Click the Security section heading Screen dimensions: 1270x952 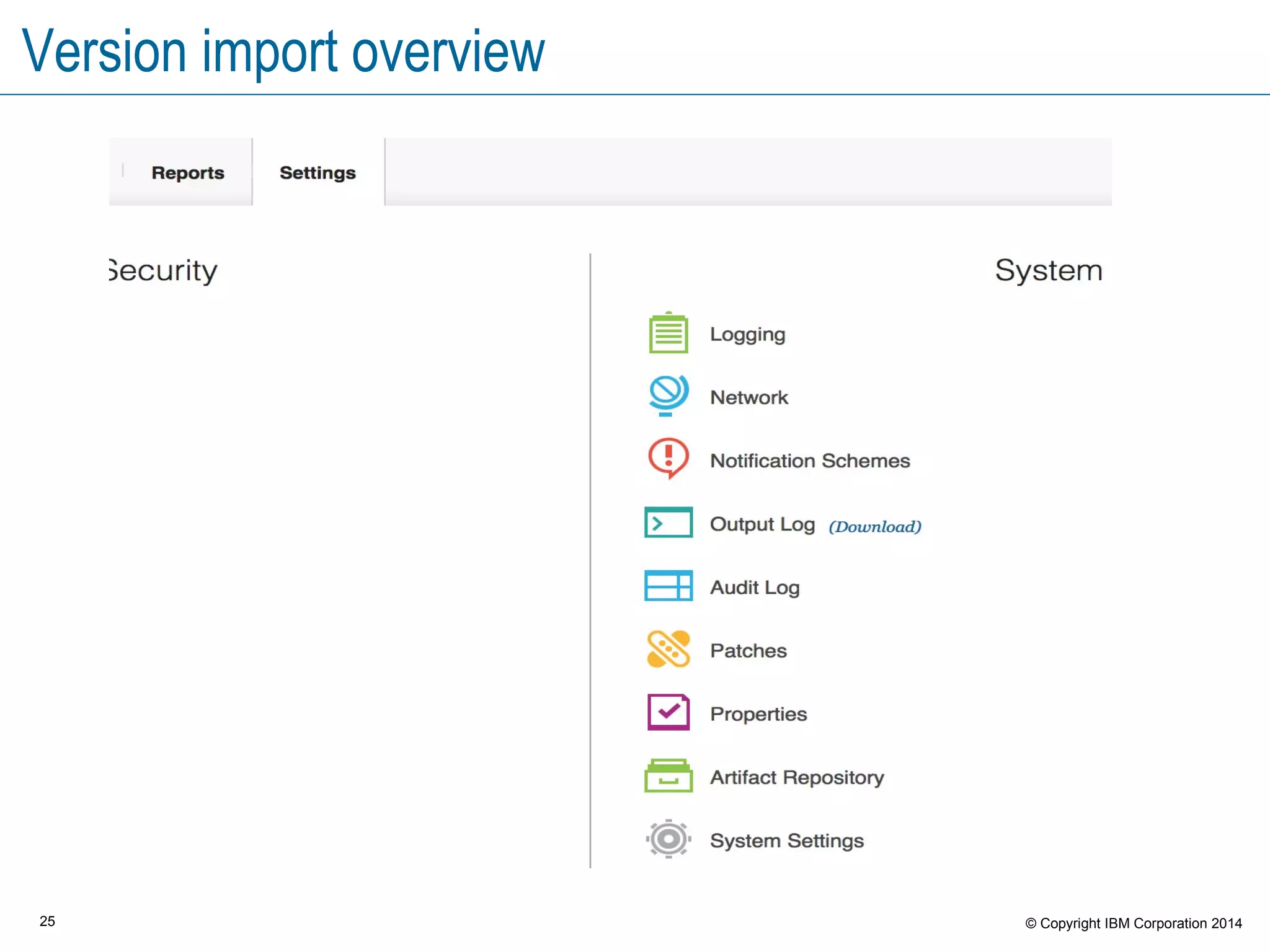(x=163, y=271)
